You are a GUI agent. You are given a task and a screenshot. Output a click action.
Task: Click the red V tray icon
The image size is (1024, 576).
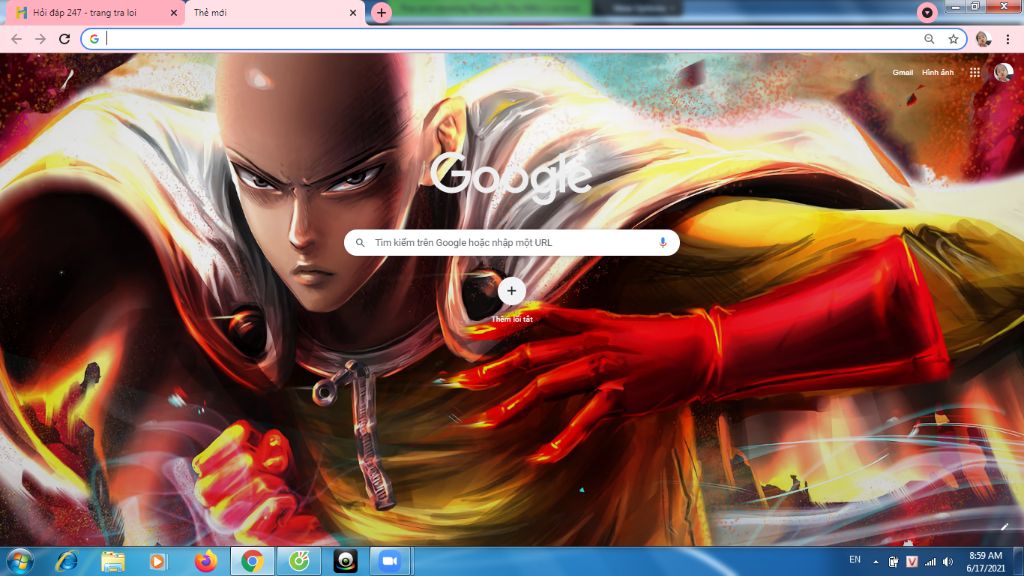tap(912, 562)
